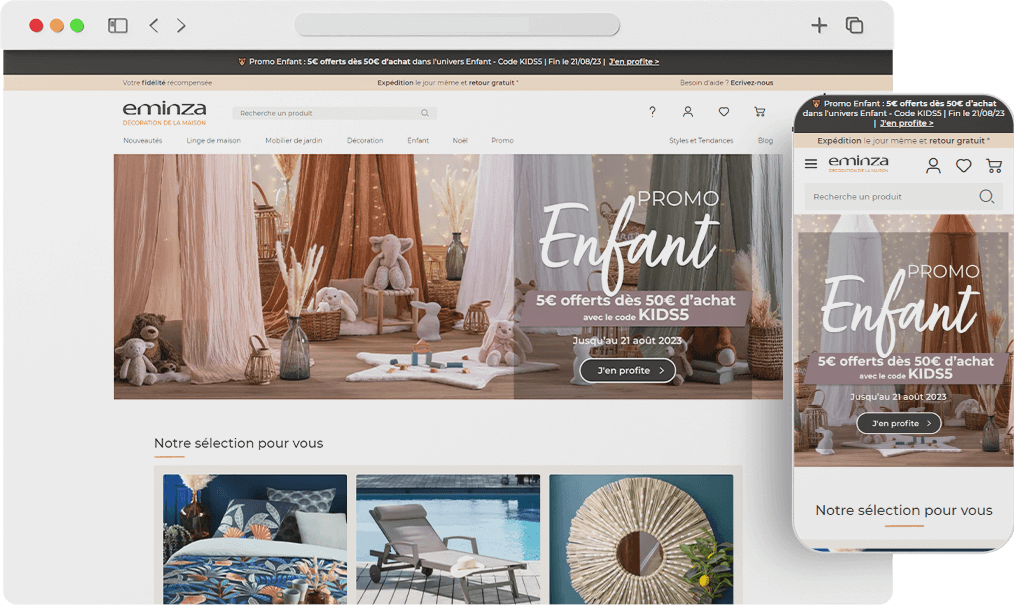Open the Linge de maison menu
Screen dimensions: 1014x605
213,141
